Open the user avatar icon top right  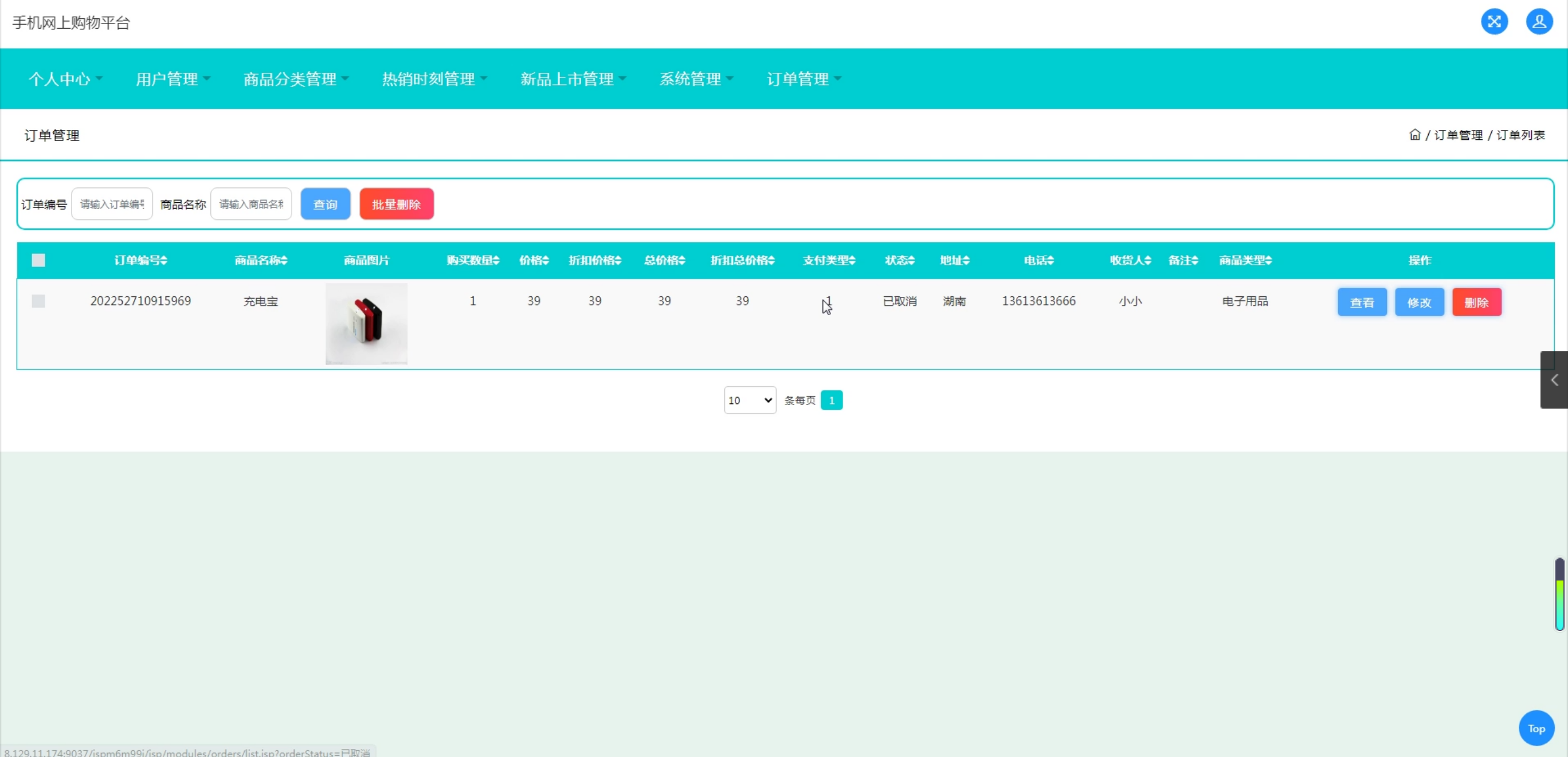point(1539,22)
